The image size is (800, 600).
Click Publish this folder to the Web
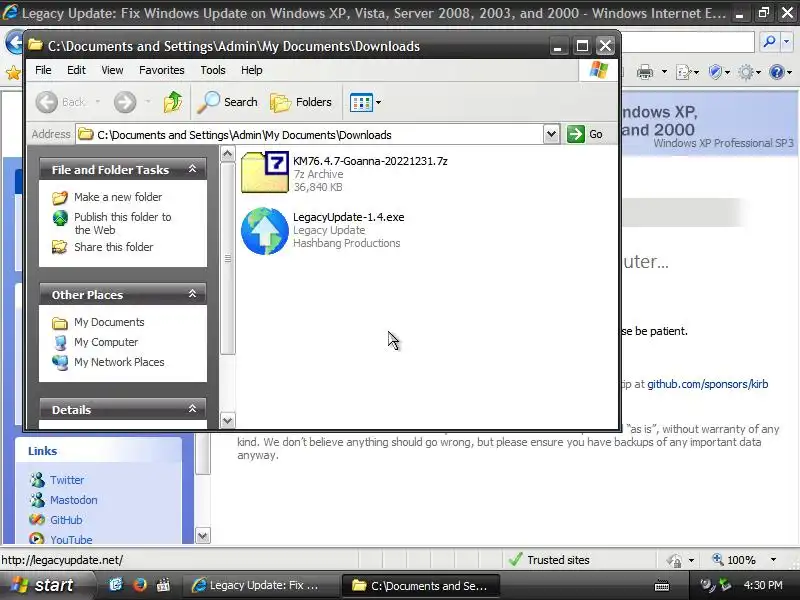122,223
